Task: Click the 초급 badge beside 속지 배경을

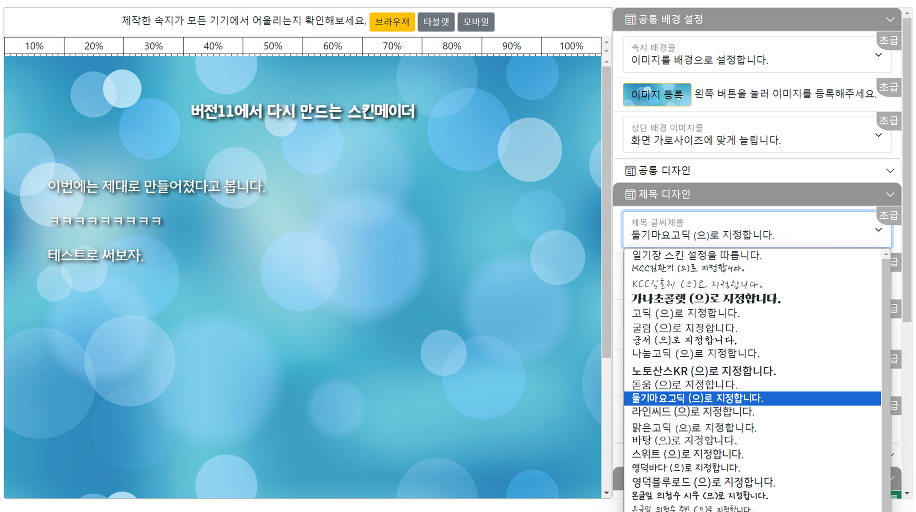Action: [x=888, y=39]
